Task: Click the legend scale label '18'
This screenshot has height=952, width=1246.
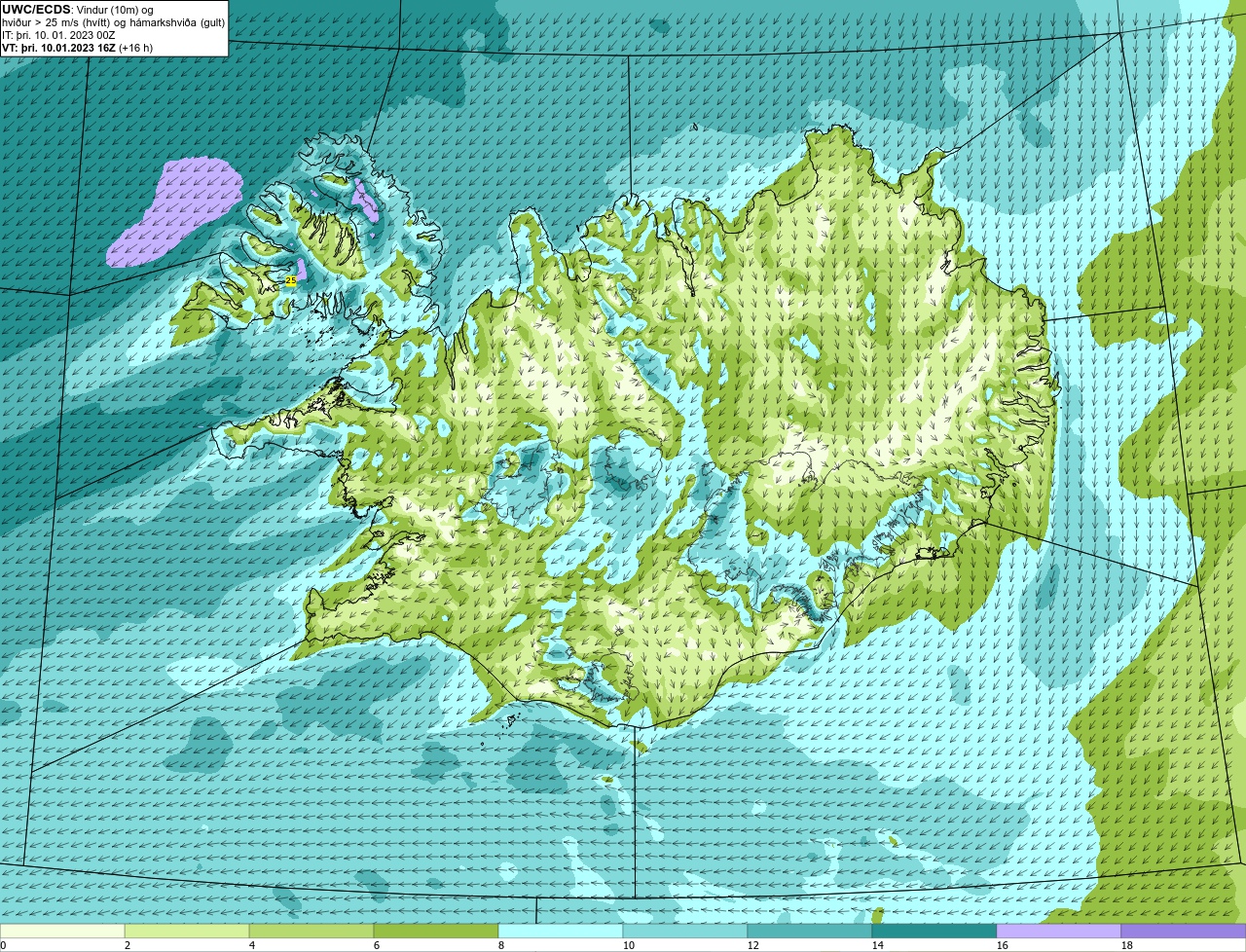Action: (1127, 945)
